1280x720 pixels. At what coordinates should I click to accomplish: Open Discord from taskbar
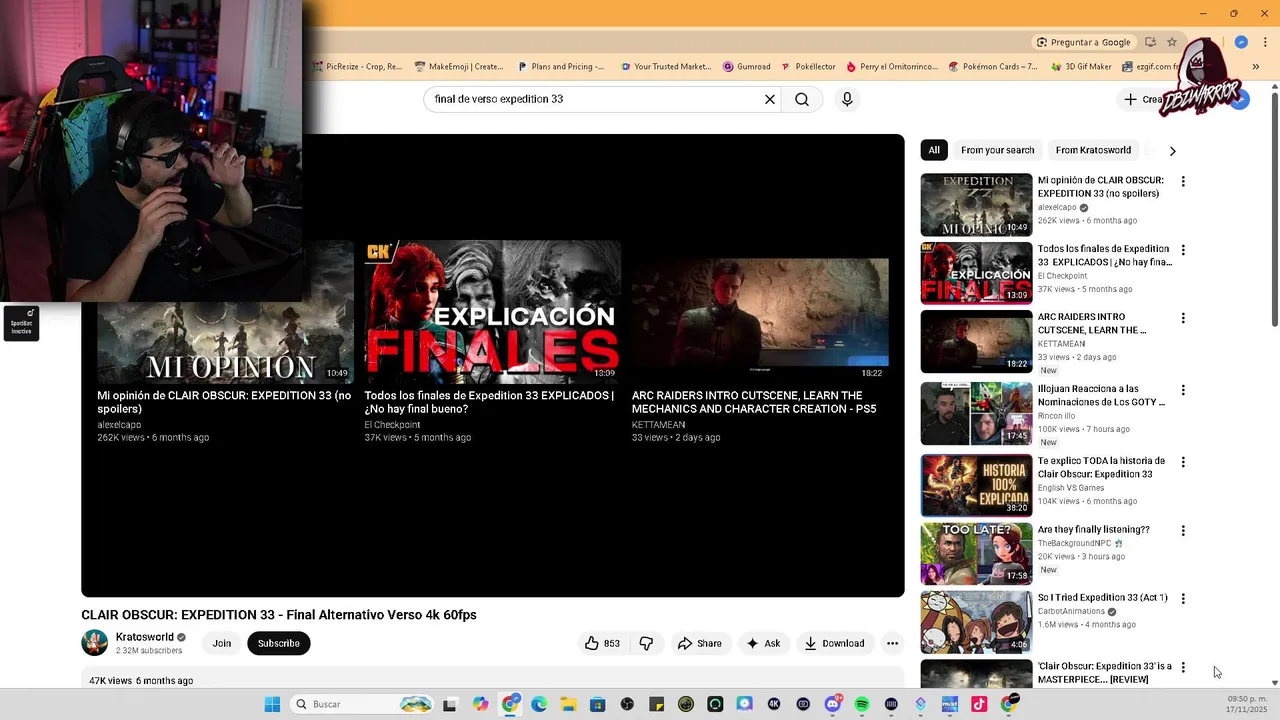pyautogui.click(x=833, y=704)
